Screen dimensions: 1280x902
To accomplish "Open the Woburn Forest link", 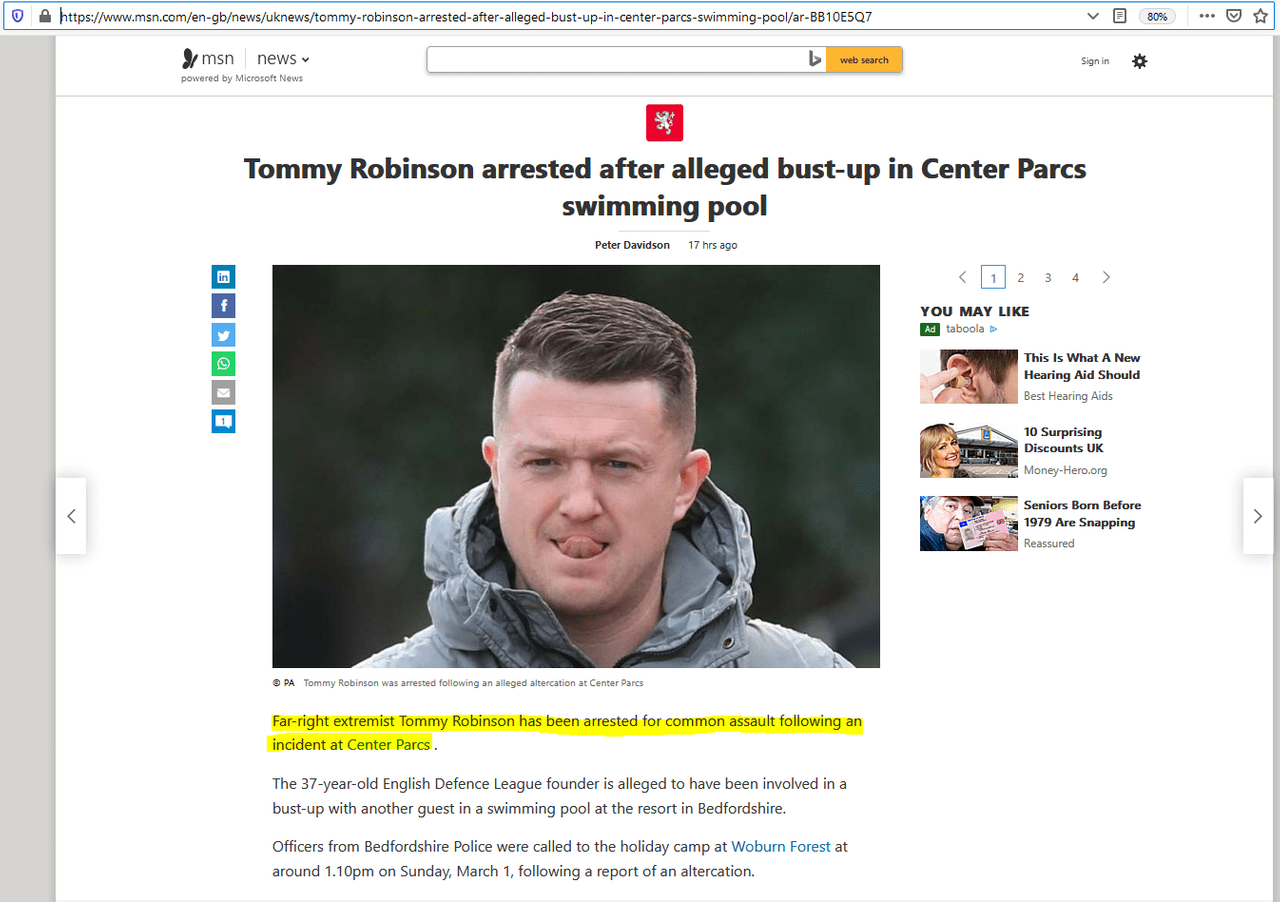I will pos(781,846).
